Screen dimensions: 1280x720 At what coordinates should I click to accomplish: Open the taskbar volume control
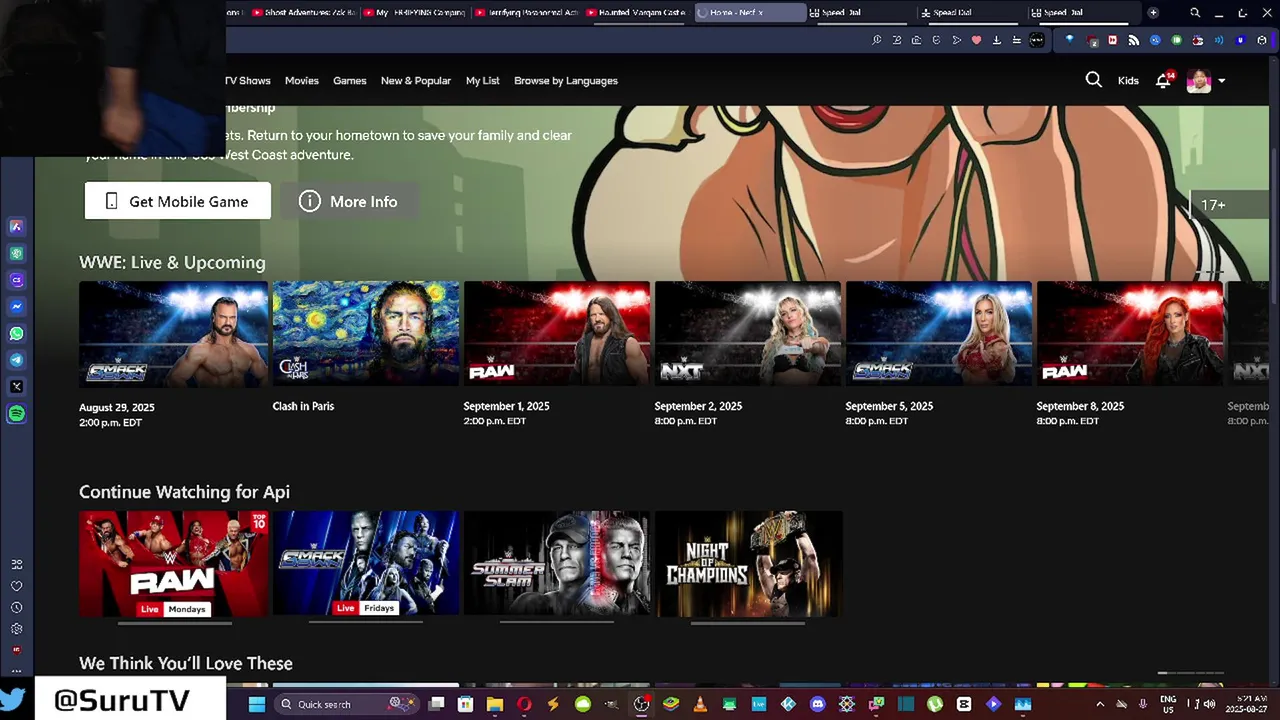click(x=1210, y=704)
